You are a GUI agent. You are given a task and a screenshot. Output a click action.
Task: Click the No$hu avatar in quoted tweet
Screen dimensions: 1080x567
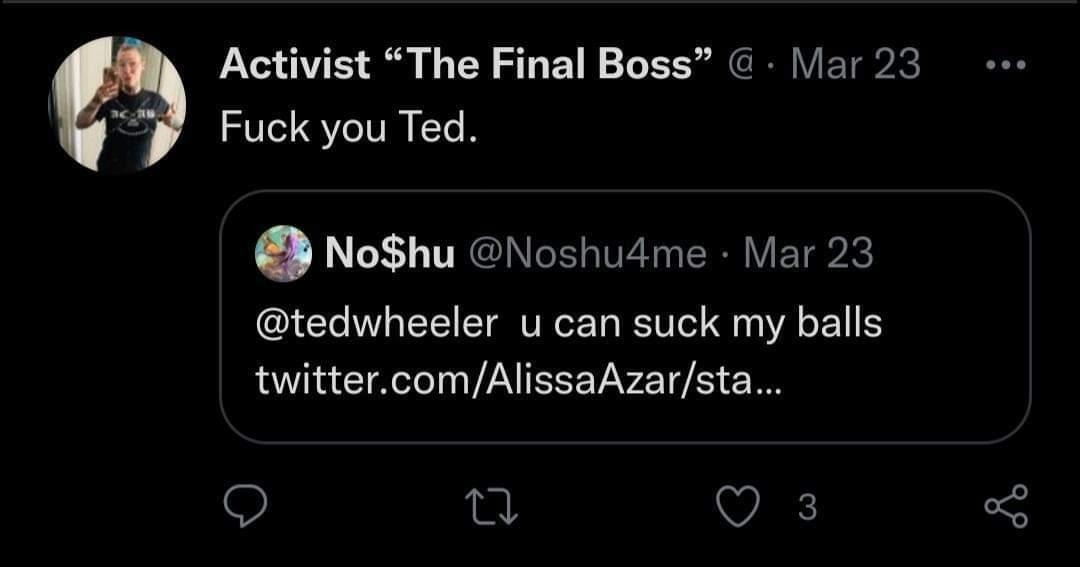(x=284, y=253)
